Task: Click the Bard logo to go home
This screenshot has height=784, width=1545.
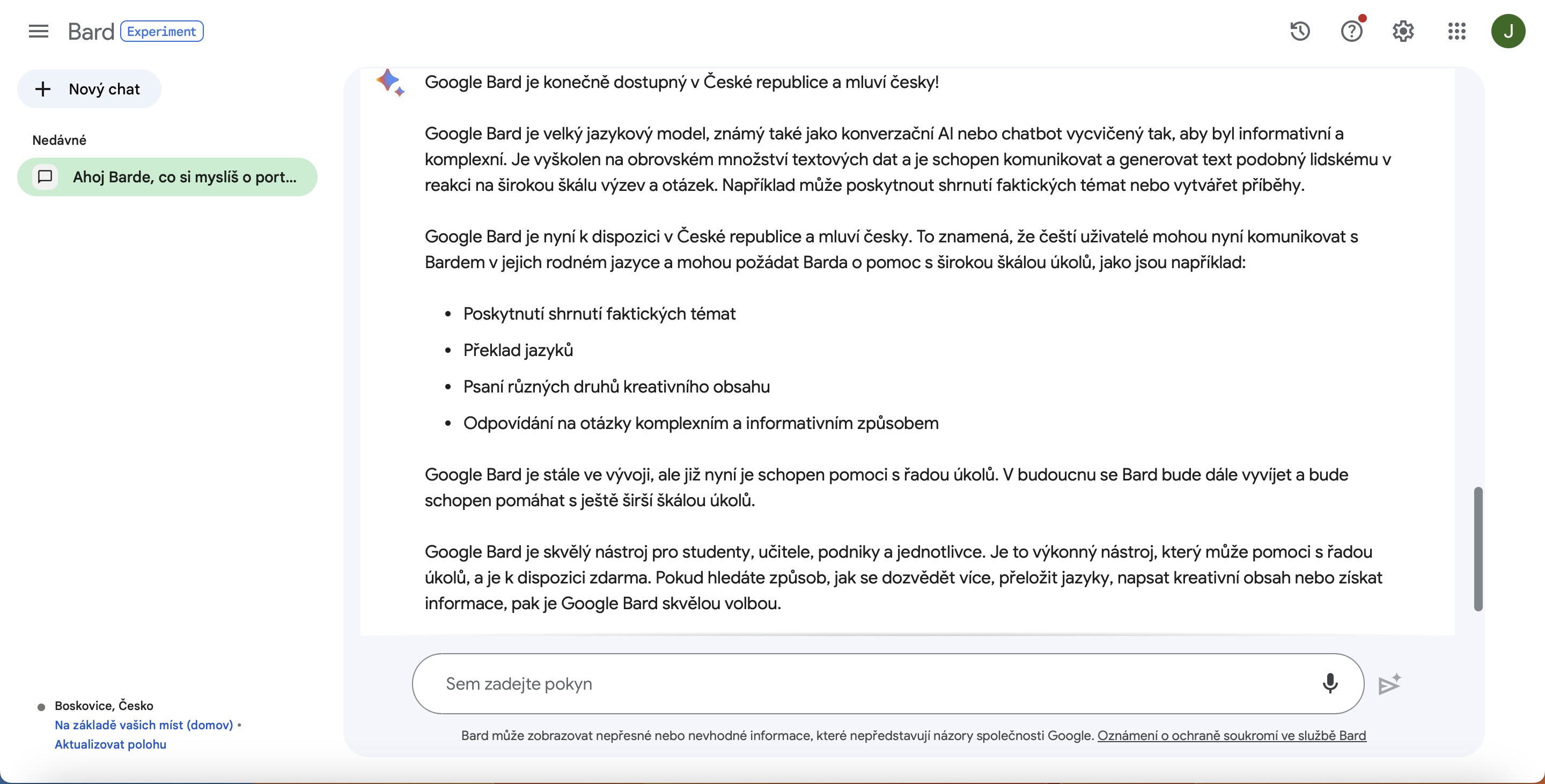Action: coord(91,31)
